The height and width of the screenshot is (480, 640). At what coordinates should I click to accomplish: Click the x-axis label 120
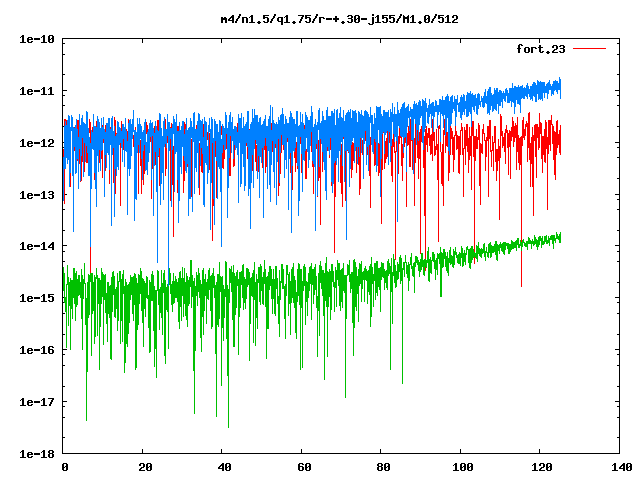point(542,467)
